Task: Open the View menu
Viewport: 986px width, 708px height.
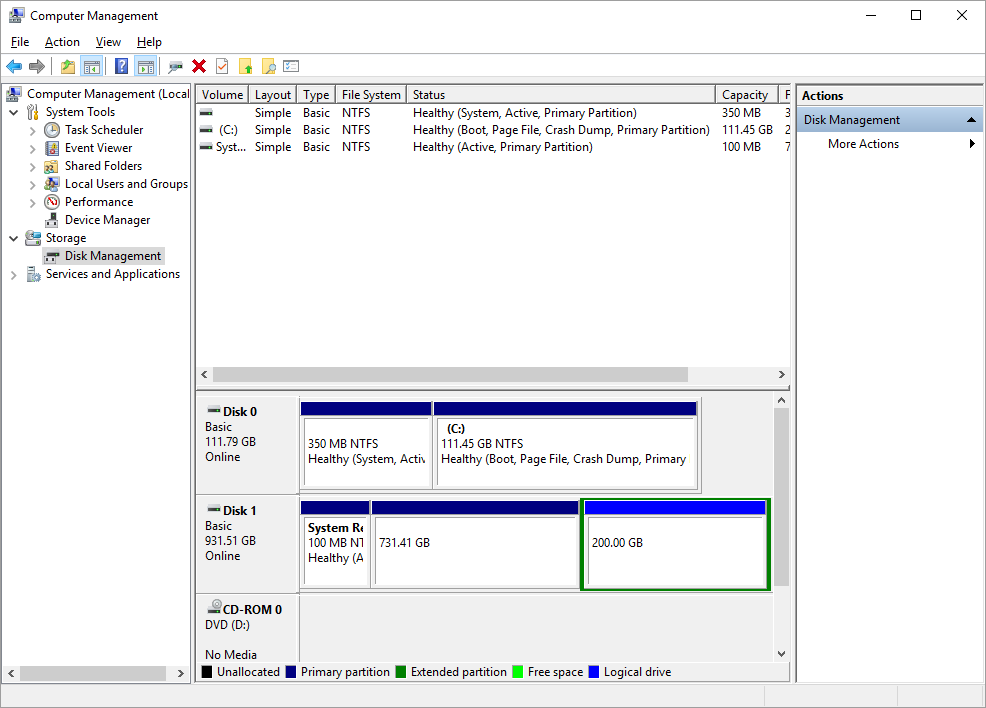Action: (x=108, y=41)
